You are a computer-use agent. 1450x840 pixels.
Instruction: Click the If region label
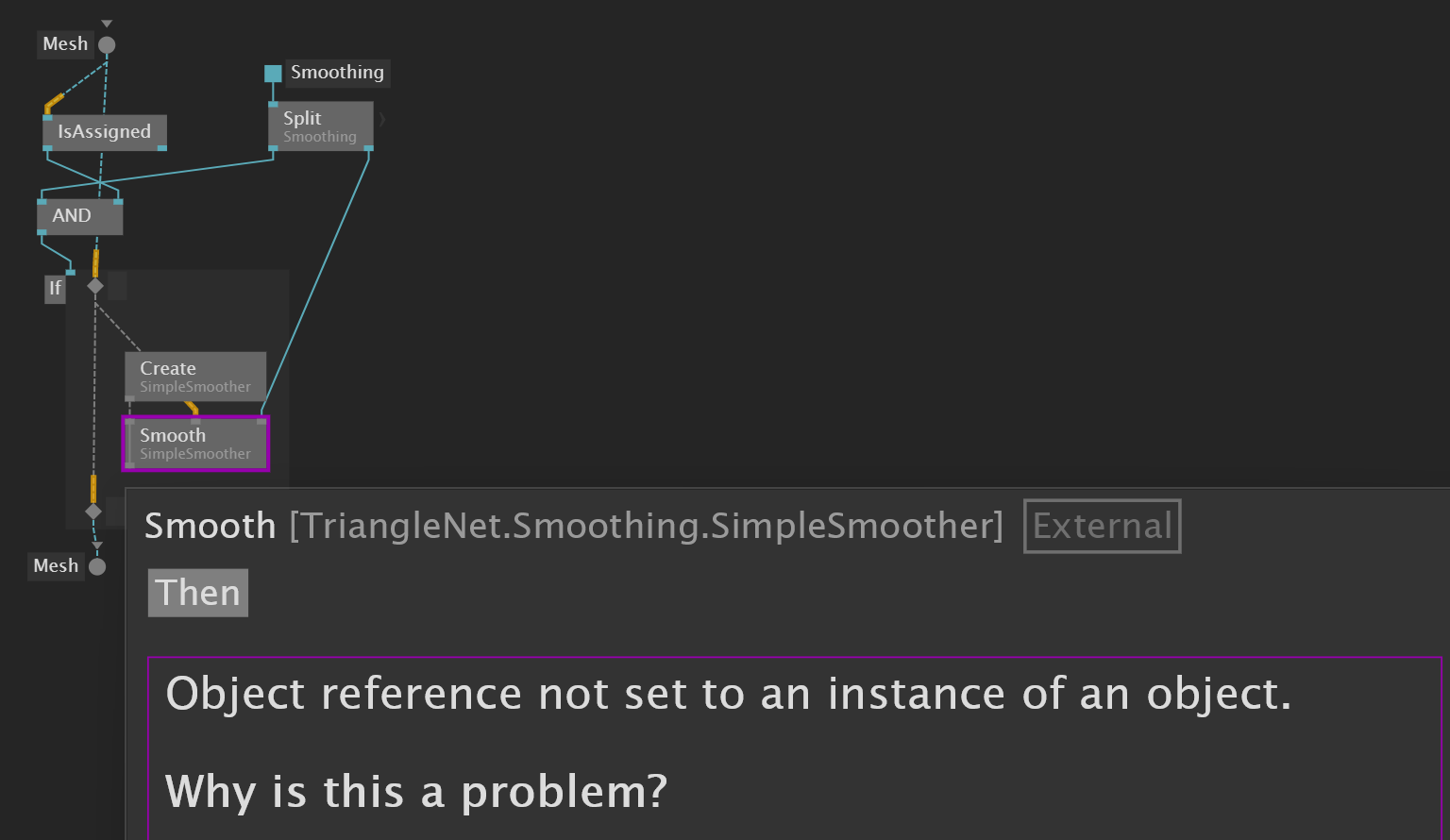pos(55,289)
